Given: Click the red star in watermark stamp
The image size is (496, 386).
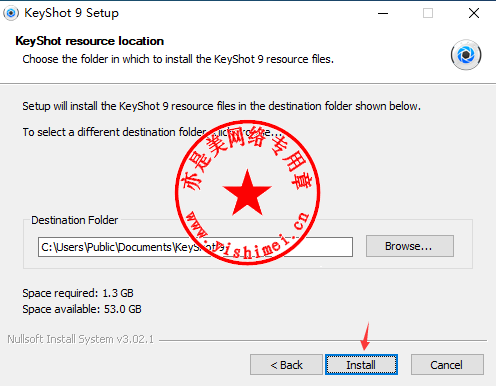Looking at the screenshot, I should pos(247,193).
